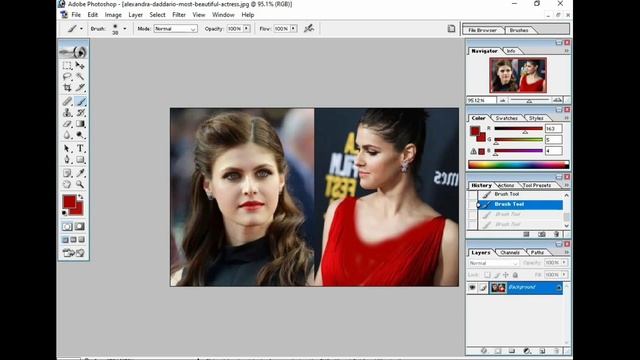The width and height of the screenshot is (640, 360).
Task: Hide the Background layer eye icon
Action: (472, 288)
